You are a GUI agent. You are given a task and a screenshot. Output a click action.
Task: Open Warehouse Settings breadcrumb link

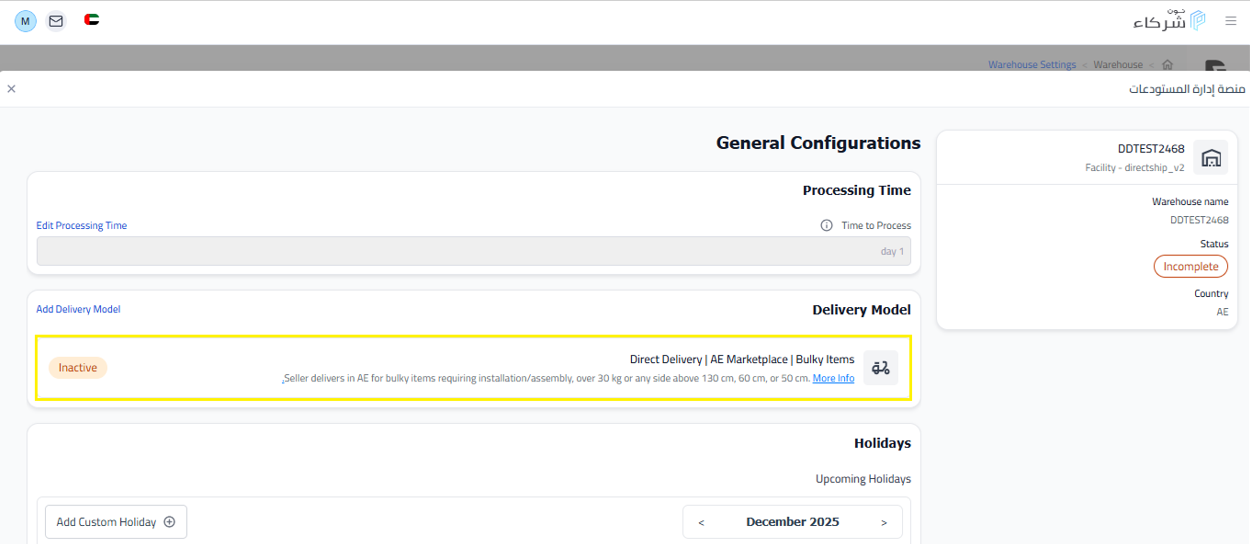pos(1031,65)
